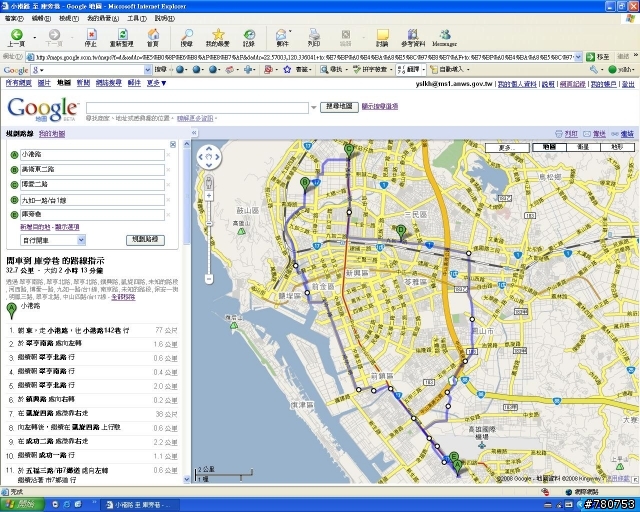Viewport: 640px width, 512px height.
Task: Click the 重新整理 refresh icon
Action: click(x=122, y=38)
